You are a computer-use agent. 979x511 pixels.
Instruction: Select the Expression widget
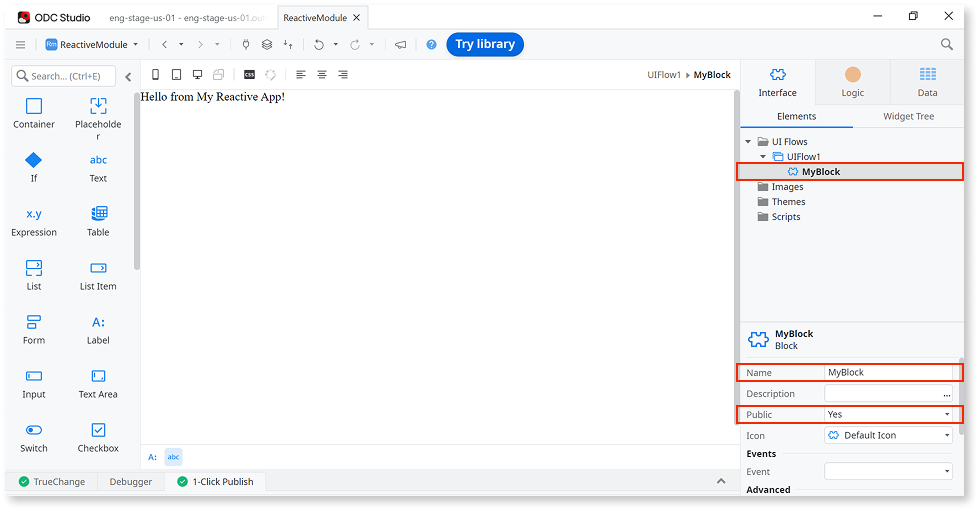point(34,222)
